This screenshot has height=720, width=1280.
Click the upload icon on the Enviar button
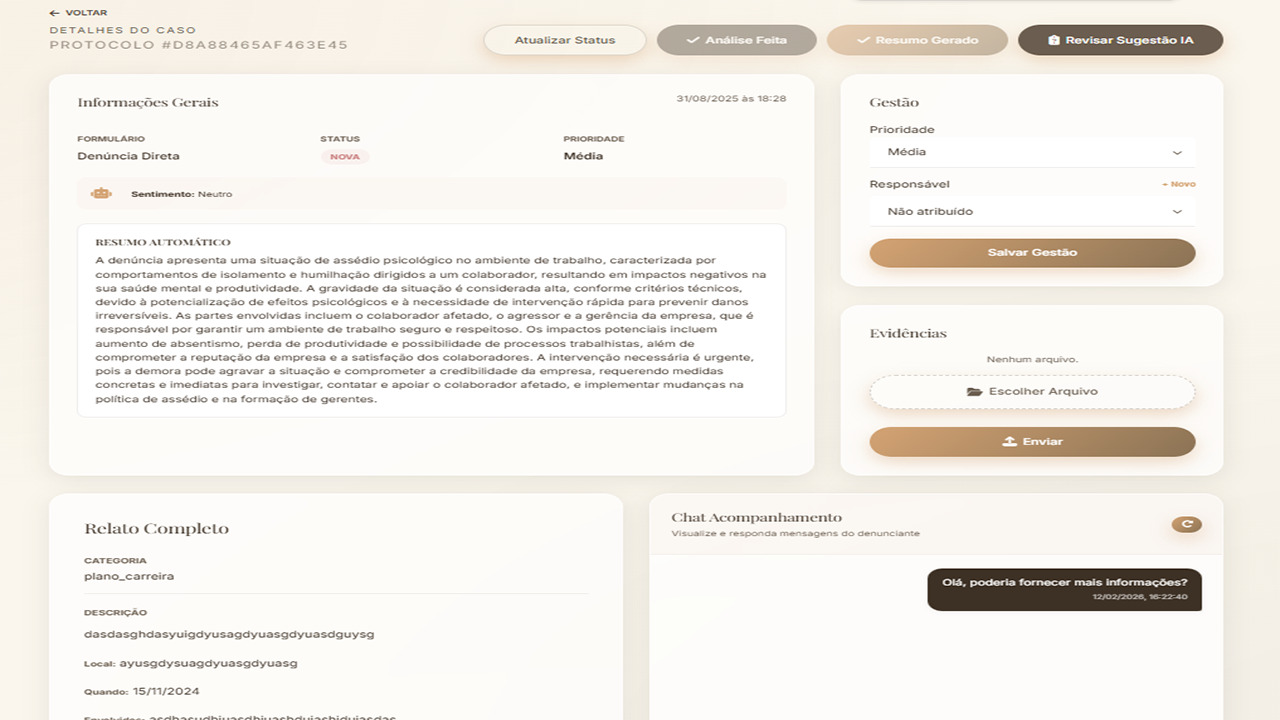point(1010,441)
